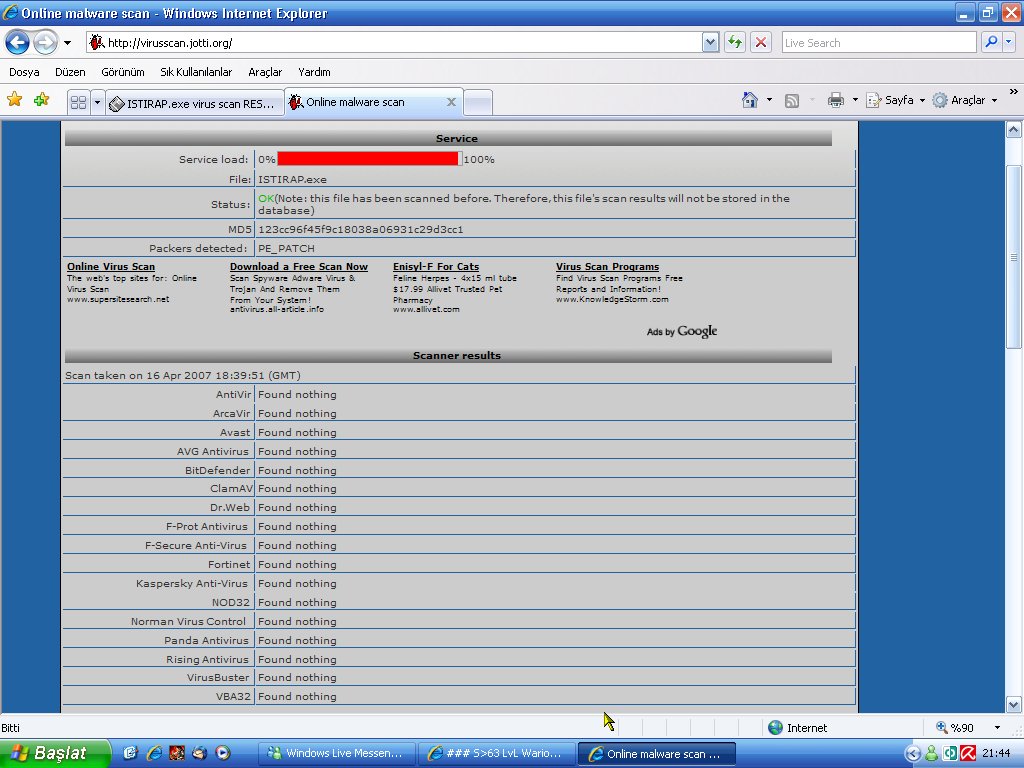Viewport: 1024px width, 768px height.
Task: Open search provider options dropdown
Action: click(1008, 43)
